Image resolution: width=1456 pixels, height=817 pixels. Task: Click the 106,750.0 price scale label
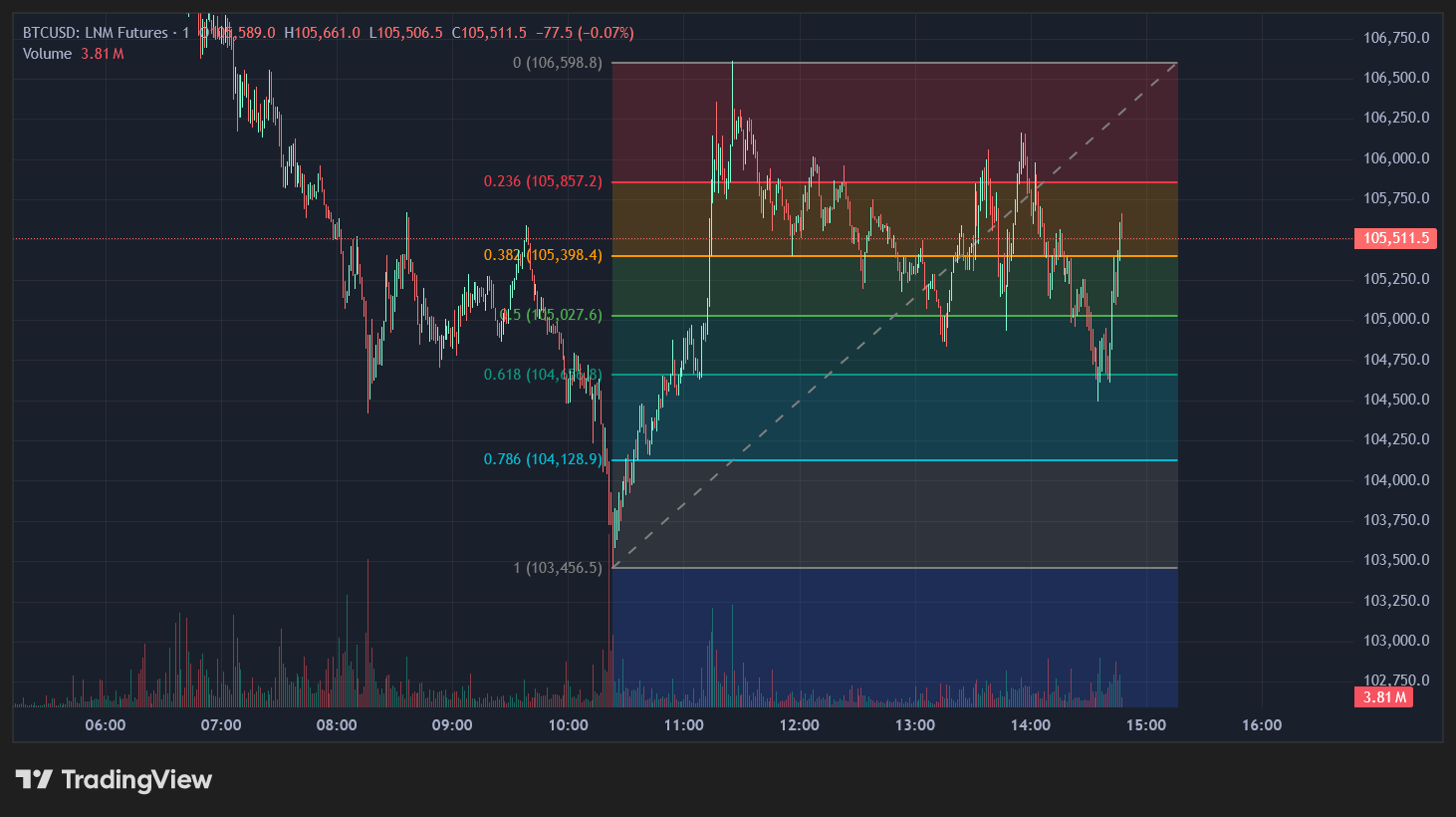click(x=1395, y=38)
